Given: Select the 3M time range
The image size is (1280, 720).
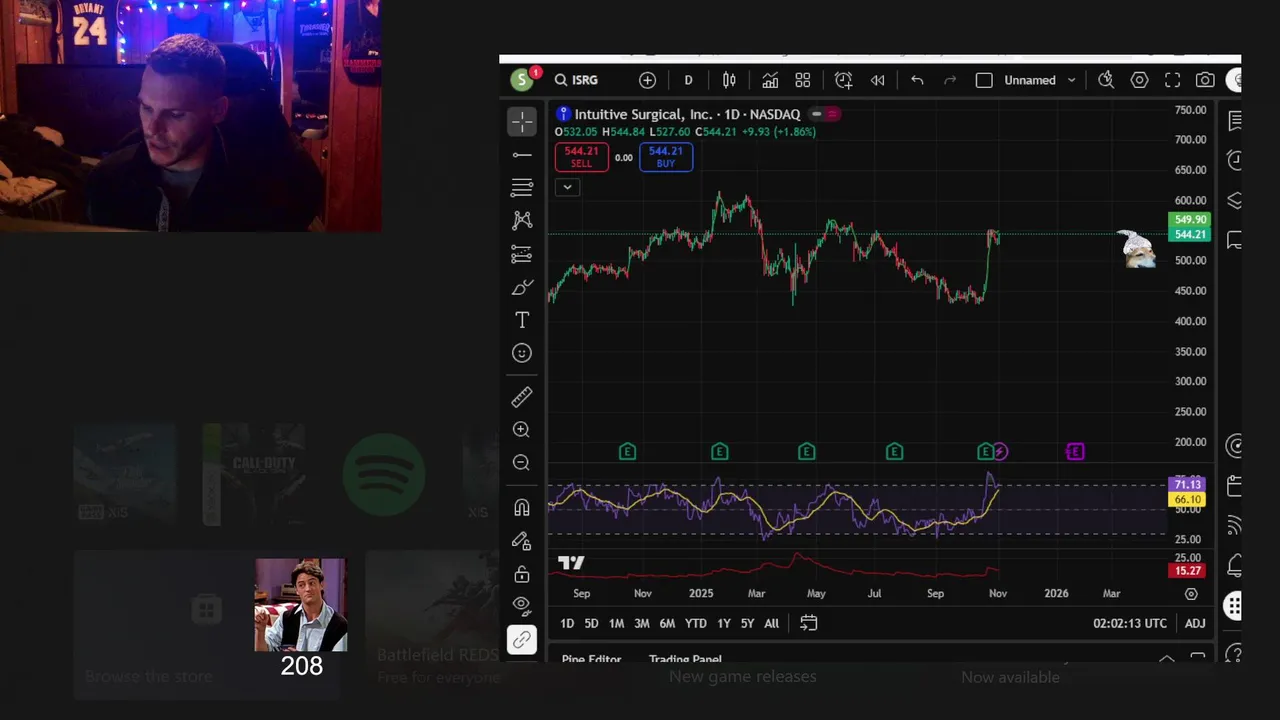Looking at the screenshot, I should click(x=641, y=623).
